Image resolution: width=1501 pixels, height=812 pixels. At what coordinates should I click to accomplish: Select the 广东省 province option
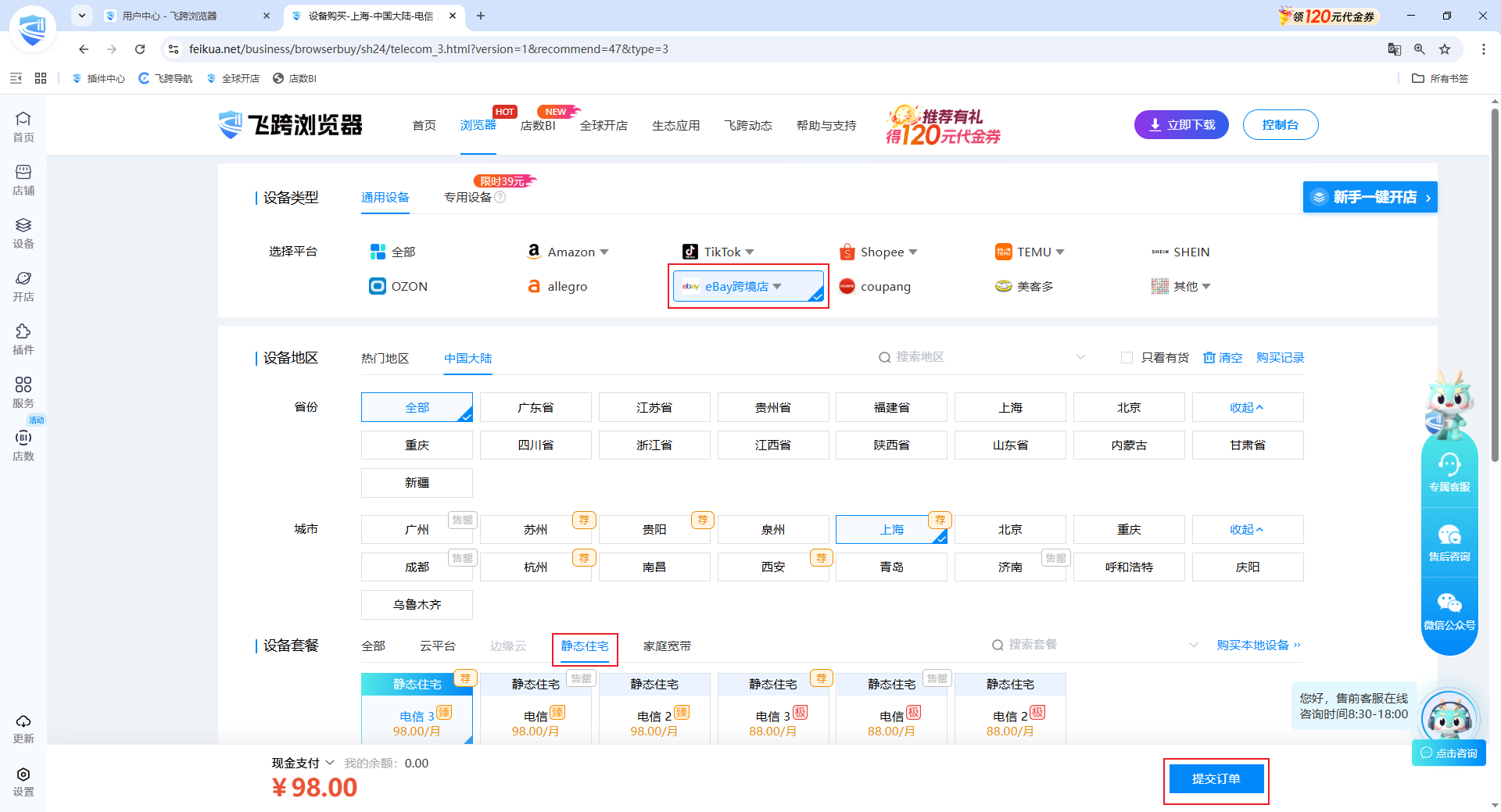536,407
